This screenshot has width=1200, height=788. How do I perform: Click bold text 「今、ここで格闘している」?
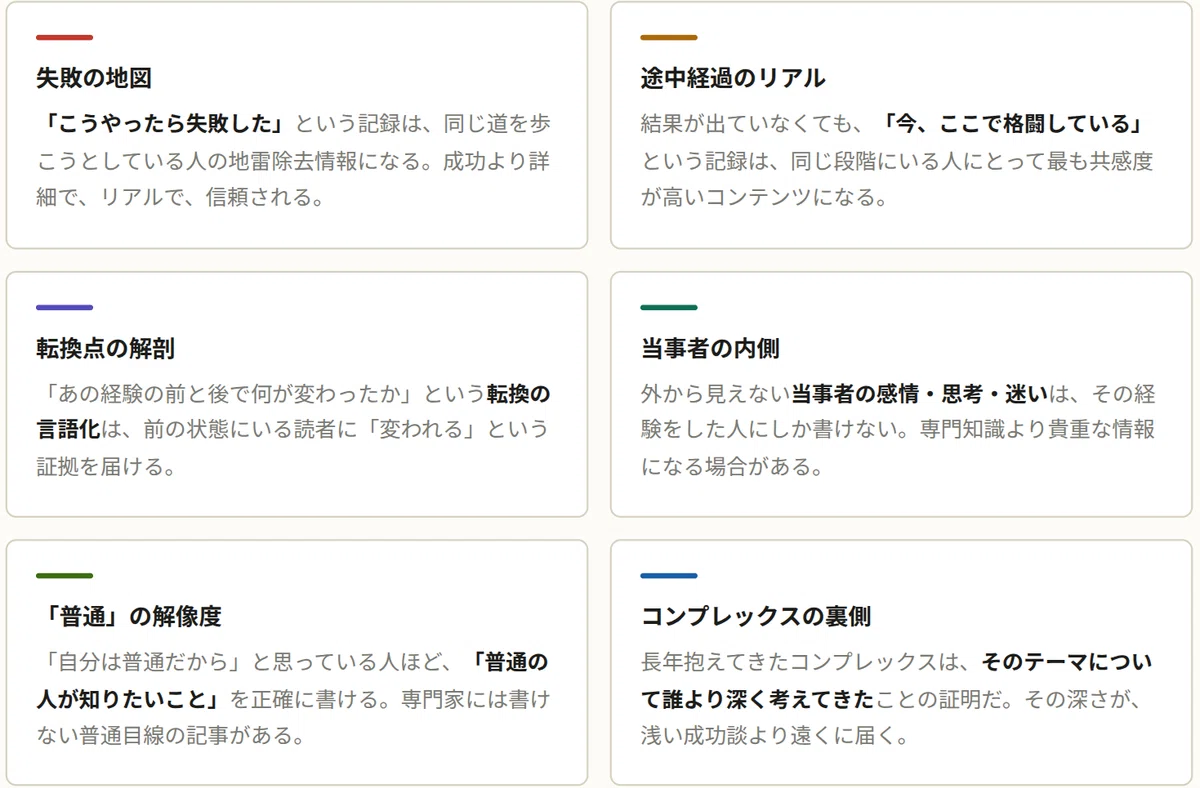1012,124
